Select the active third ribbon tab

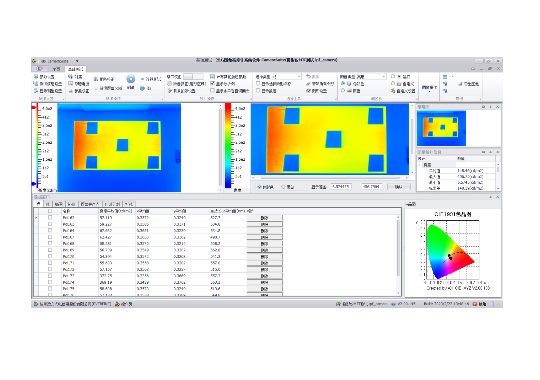click(75, 69)
